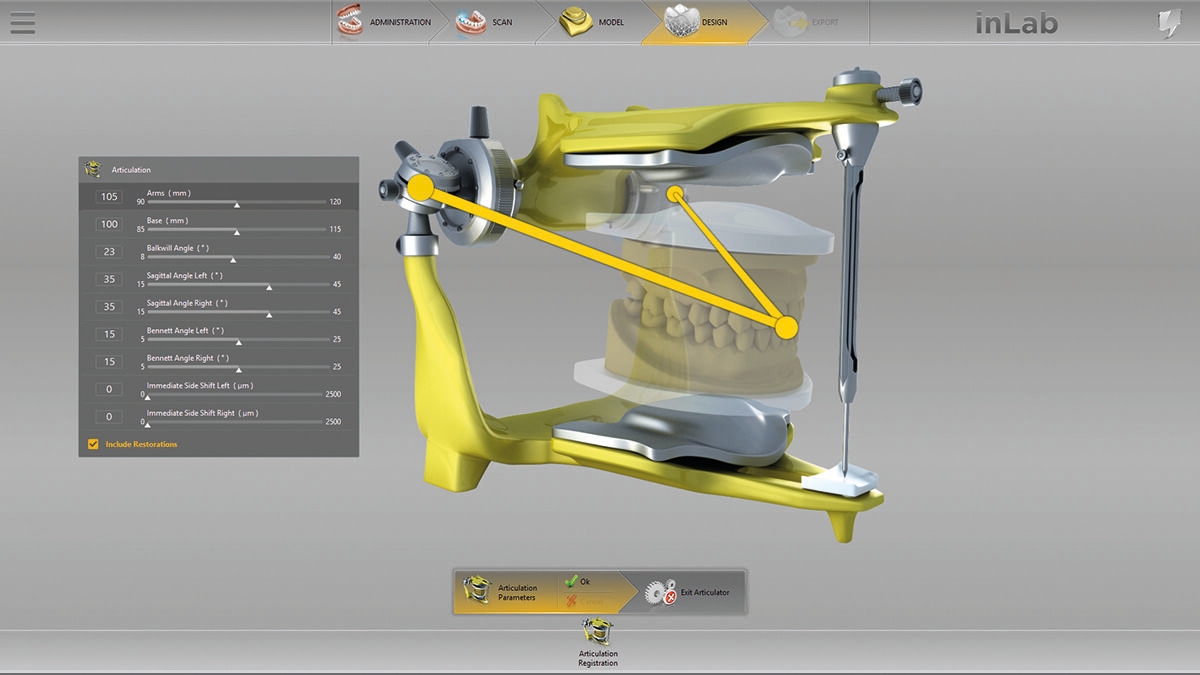Switch to the Model phase
This screenshot has height=675, width=1200.
(x=575, y=21)
